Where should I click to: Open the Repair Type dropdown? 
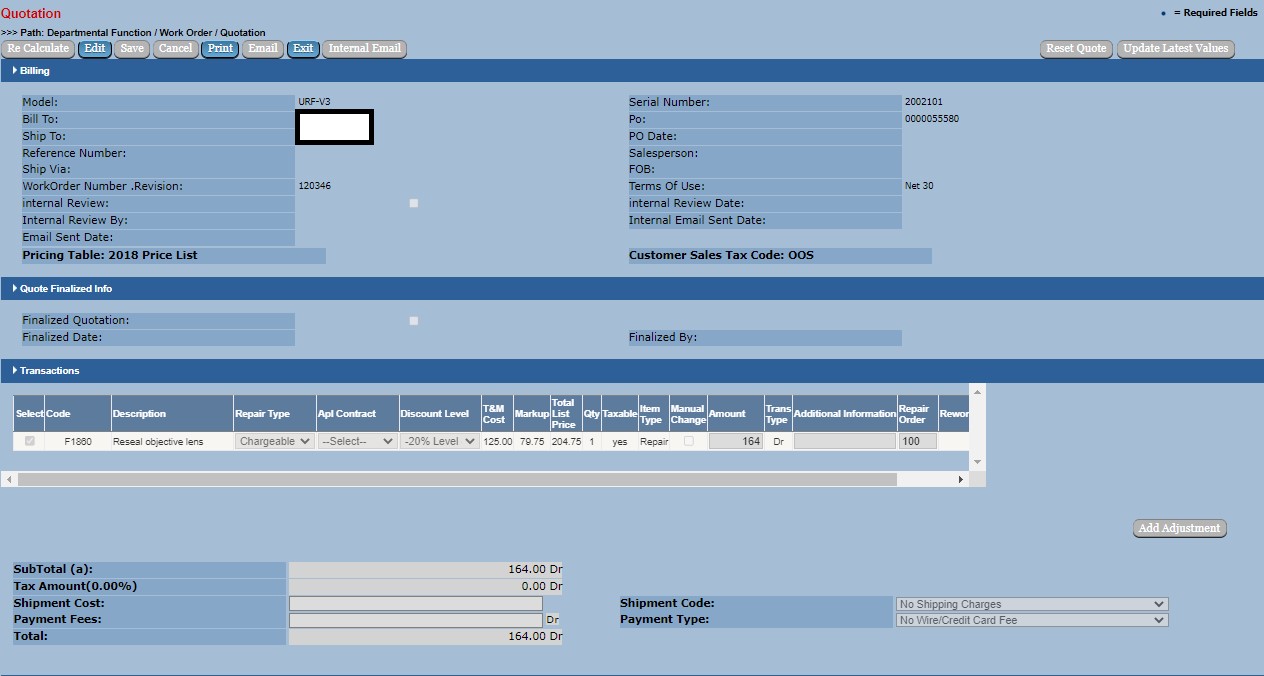click(x=275, y=441)
